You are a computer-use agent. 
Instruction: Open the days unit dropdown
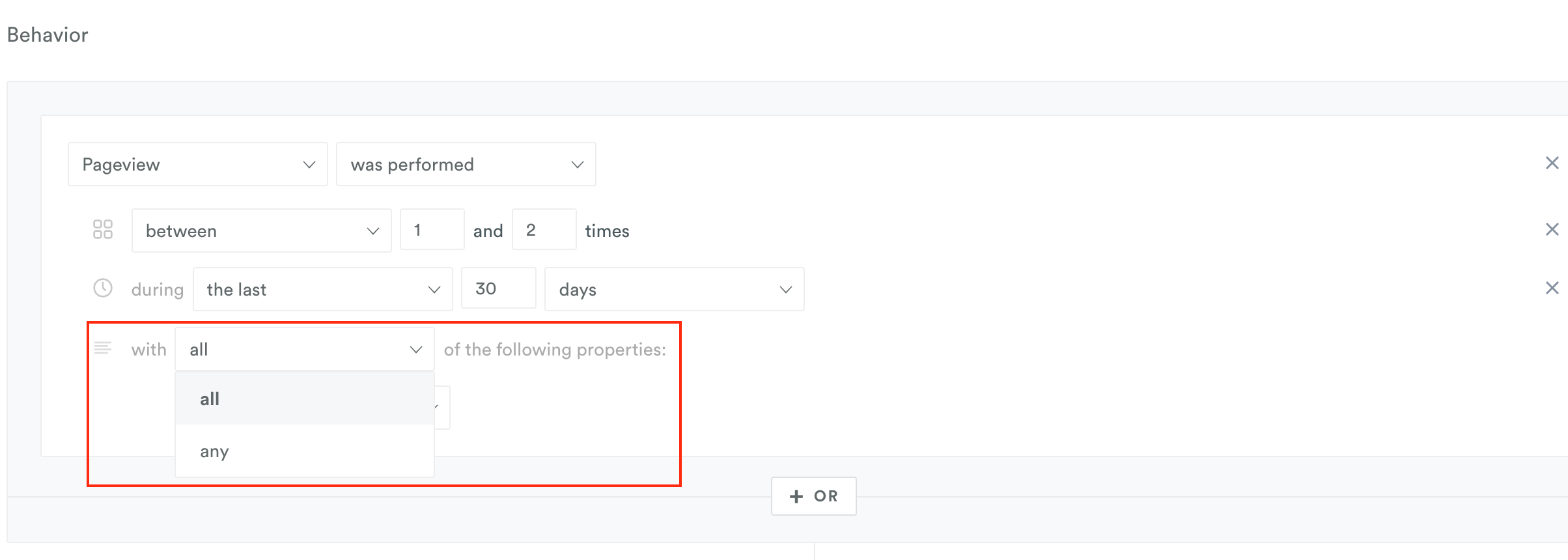(675, 289)
